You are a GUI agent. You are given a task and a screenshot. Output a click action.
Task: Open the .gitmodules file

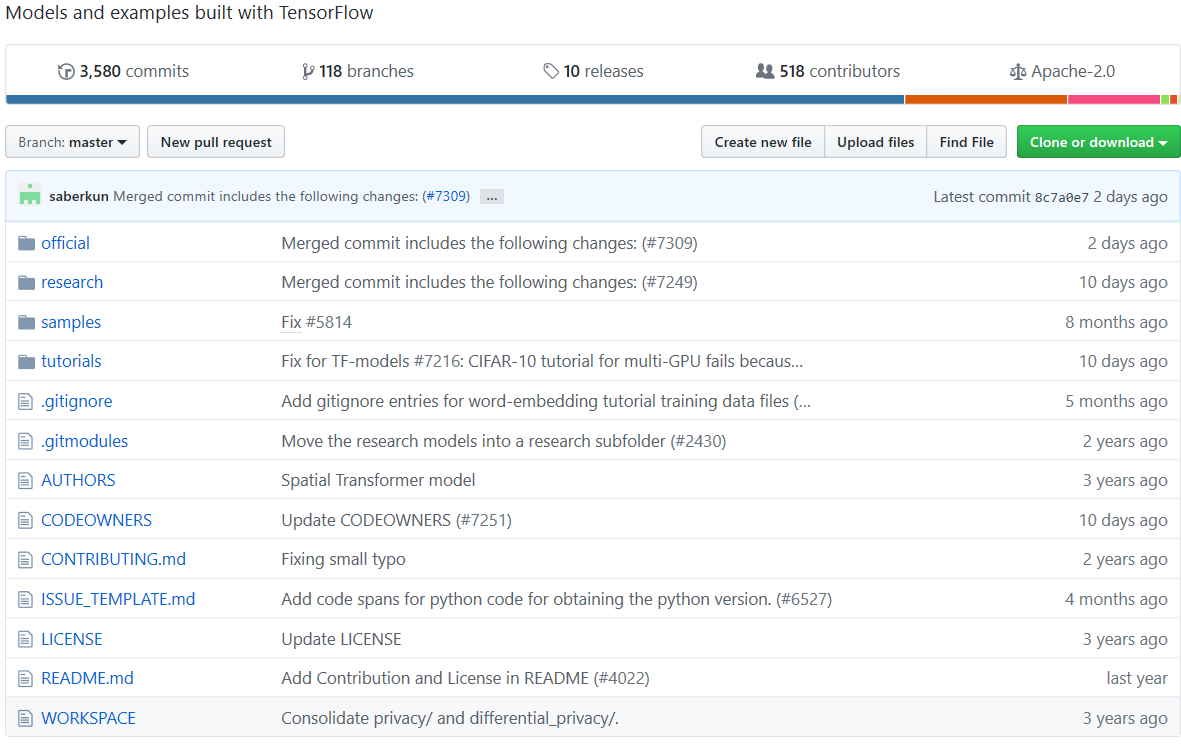tap(84, 441)
